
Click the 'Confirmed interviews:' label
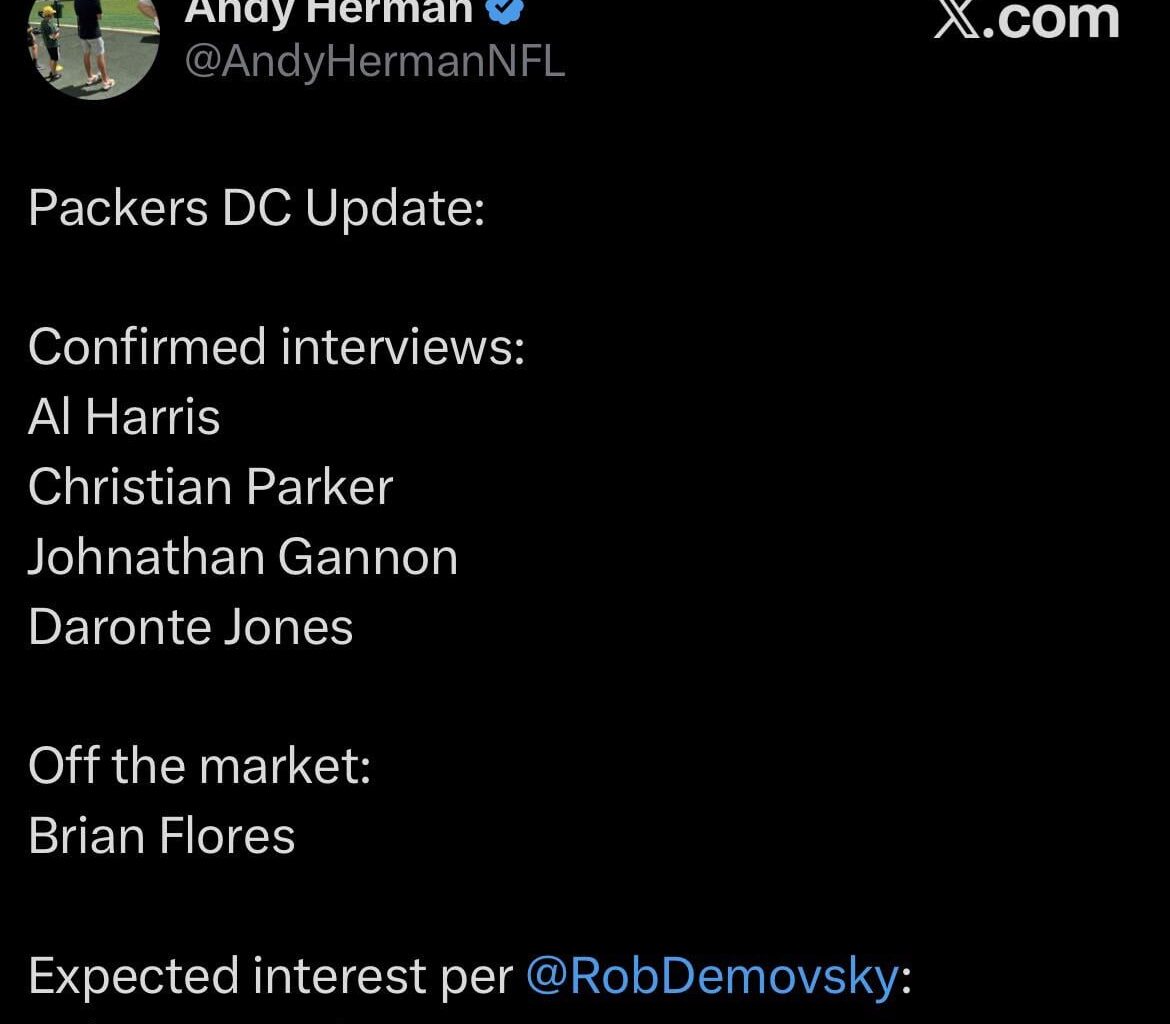[x=276, y=347]
